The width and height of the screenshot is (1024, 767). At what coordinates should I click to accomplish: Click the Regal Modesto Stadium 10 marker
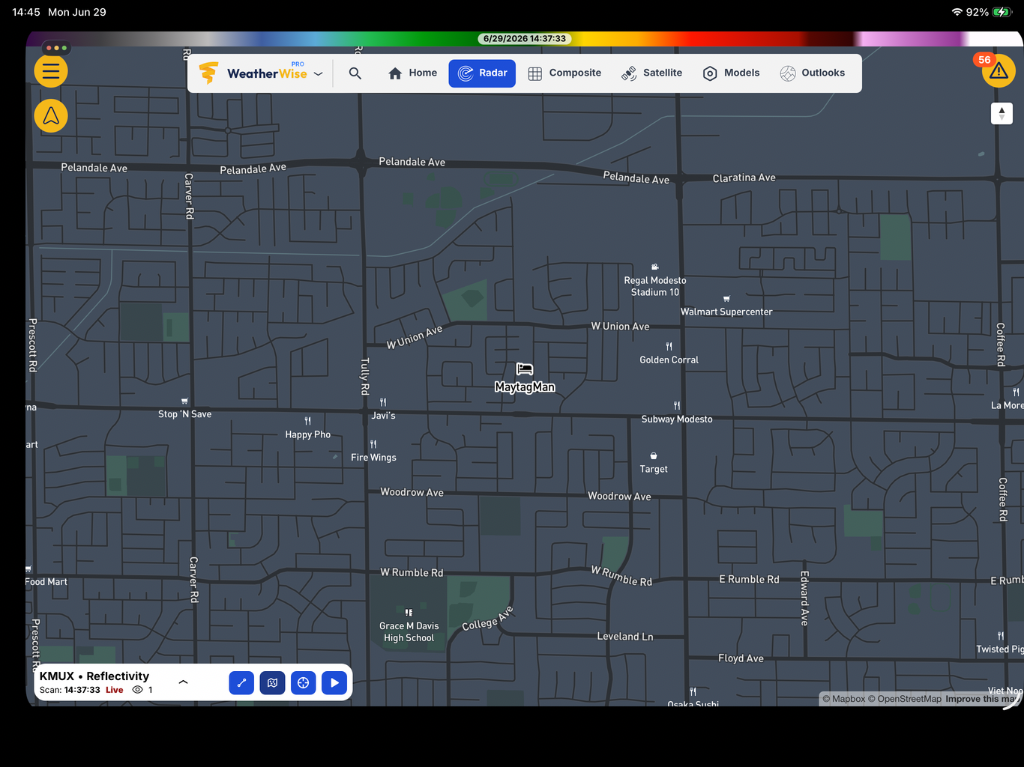pyautogui.click(x=655, y=281)
